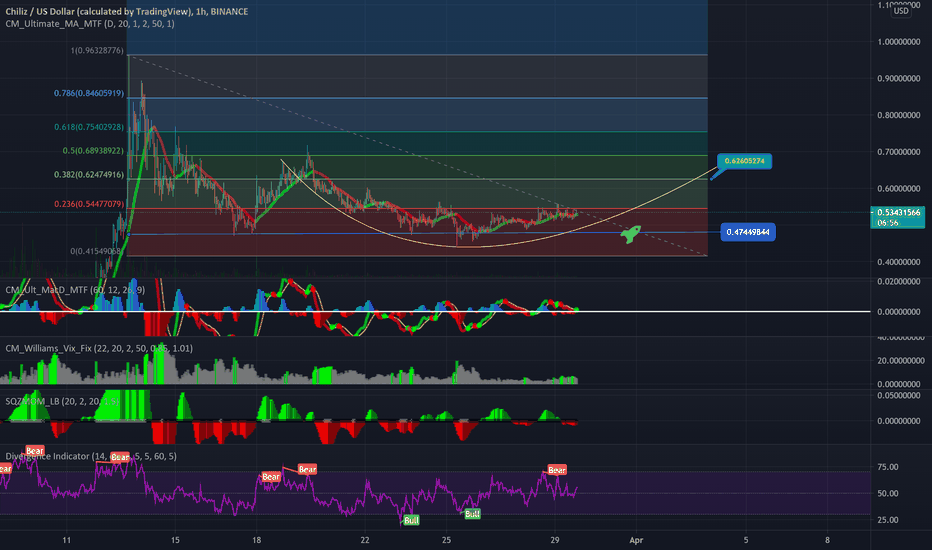Click Fibonacci level 1(0.96328776)
Image resolution: width=932 pixels, height=550 pixels.
coord(97,51)
